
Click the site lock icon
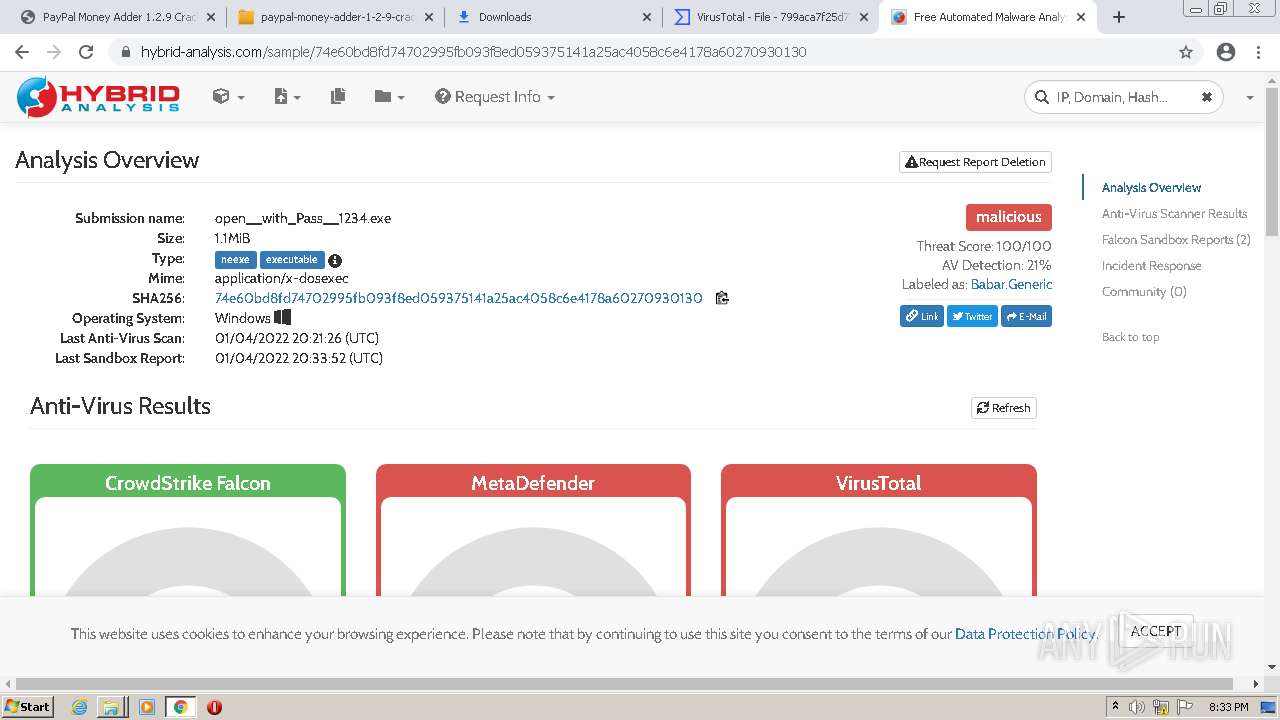(x=126, y=52)
